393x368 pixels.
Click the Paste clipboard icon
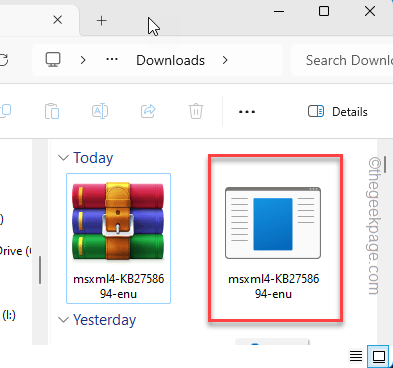[x=52, y=111]
